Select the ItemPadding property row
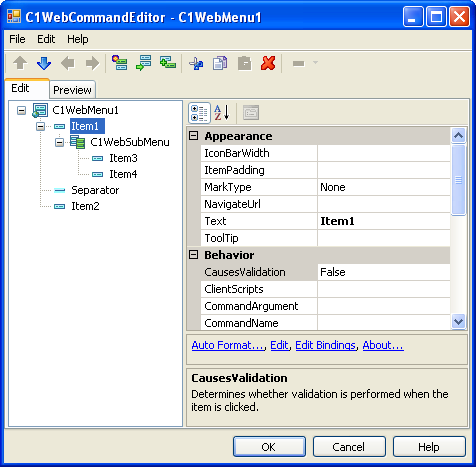This screenshot has width=476, height=468. (325, 170)
